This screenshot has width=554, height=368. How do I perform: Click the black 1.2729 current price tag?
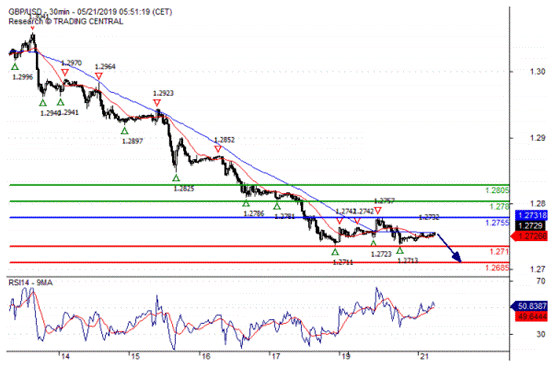[x=532, y=226]
